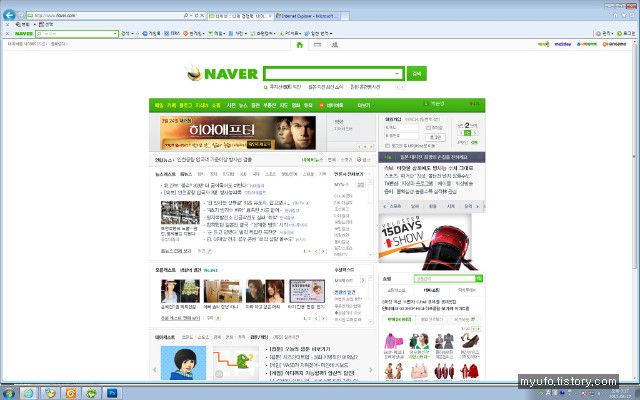The height and width of the screenshot is (400, 640).
Task: Select security level 1 button
Action: (461, 133)
